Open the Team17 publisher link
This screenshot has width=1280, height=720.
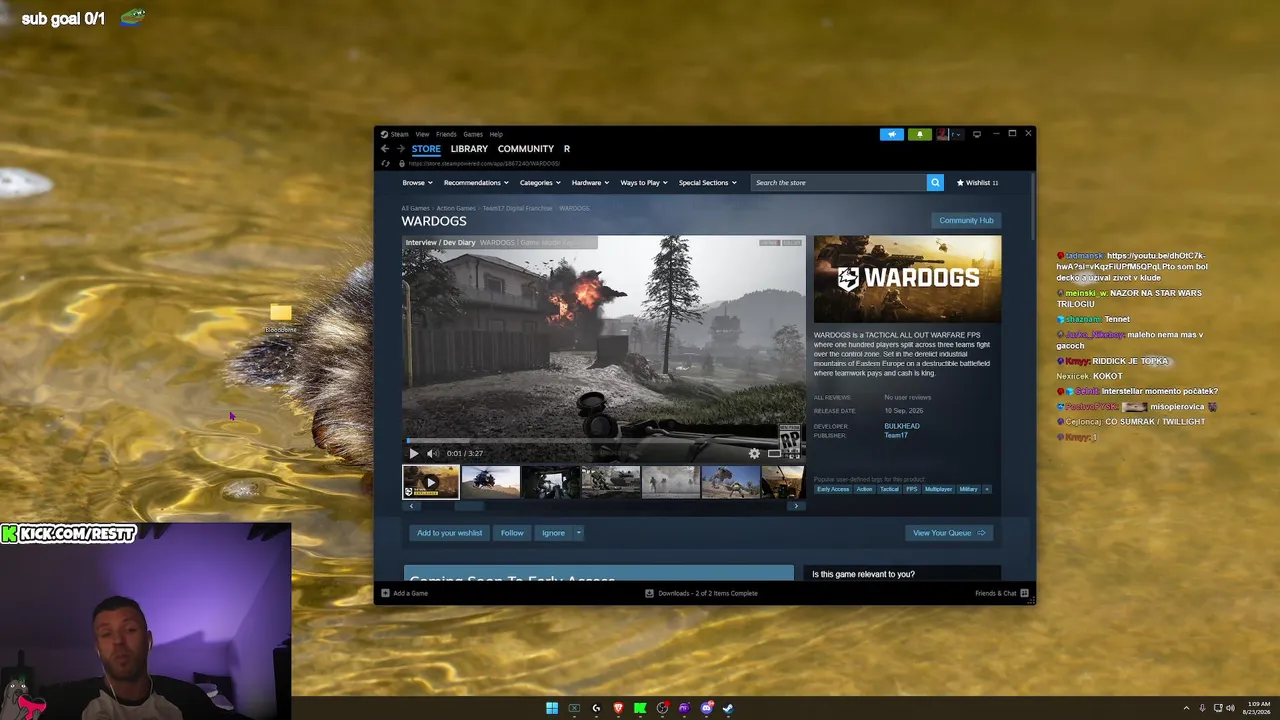(x=896, y=435)
